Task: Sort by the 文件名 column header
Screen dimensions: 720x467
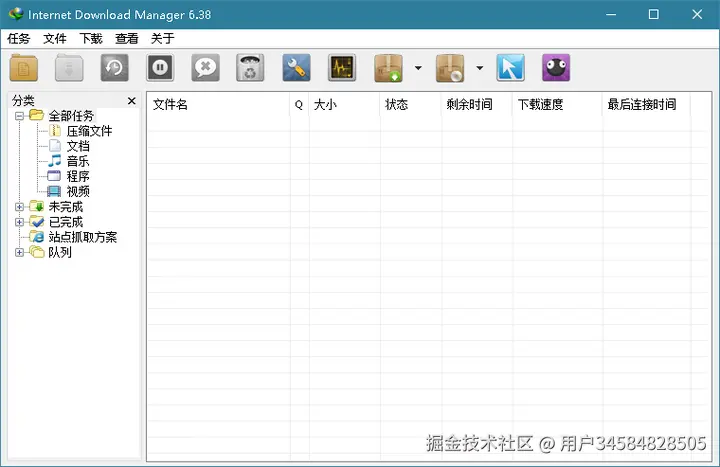Action: click(x=219, y=105)
